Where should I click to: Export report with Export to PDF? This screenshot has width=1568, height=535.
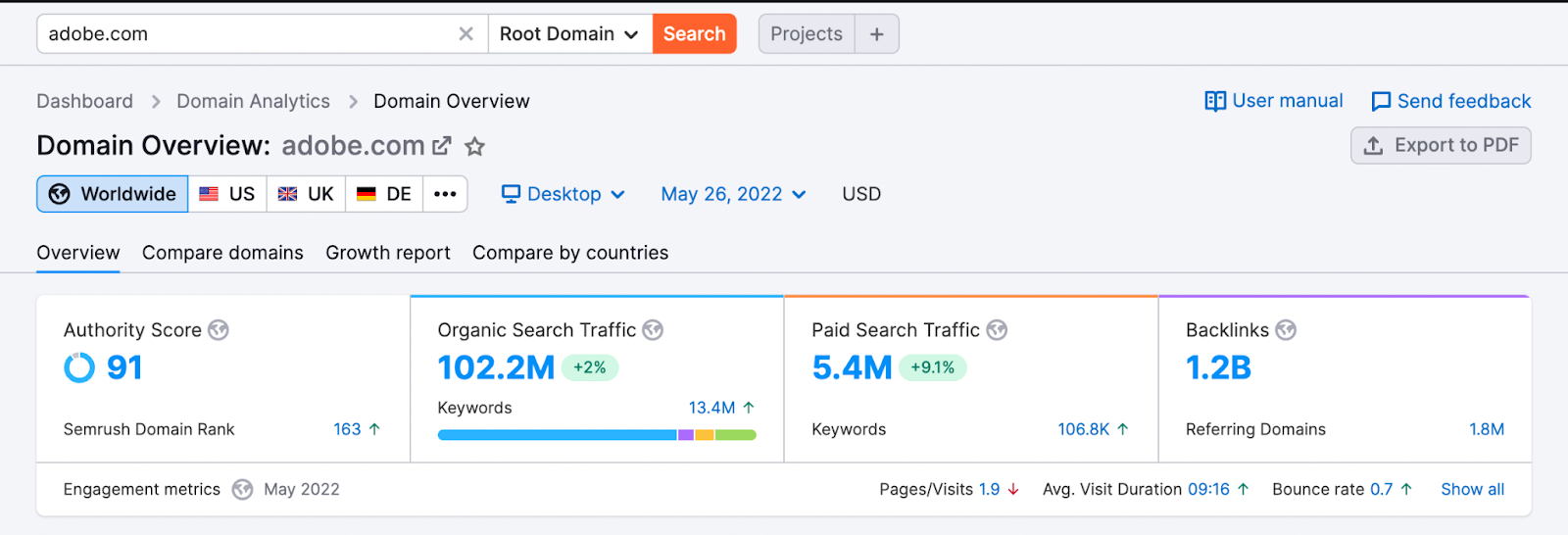(1441, 145)
